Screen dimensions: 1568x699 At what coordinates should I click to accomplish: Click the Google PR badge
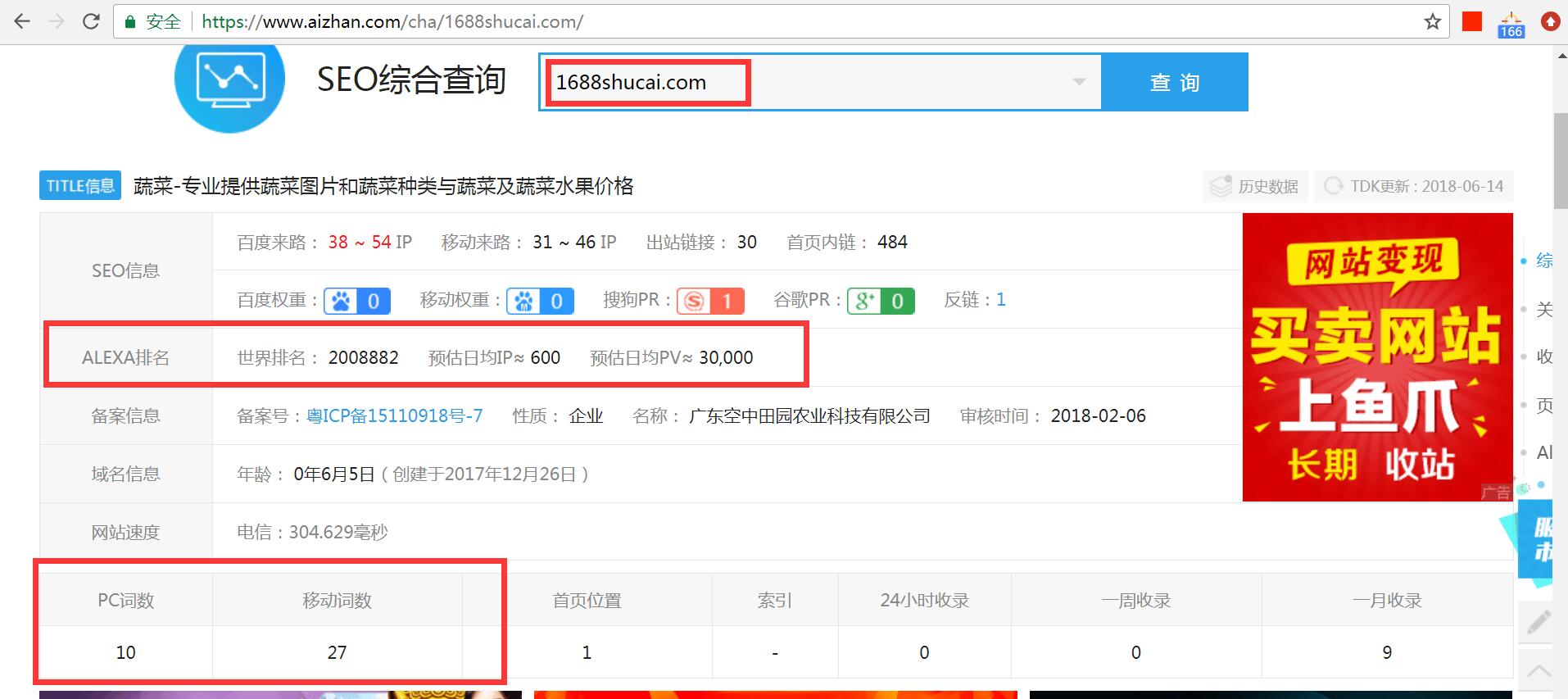coord(881,301)
